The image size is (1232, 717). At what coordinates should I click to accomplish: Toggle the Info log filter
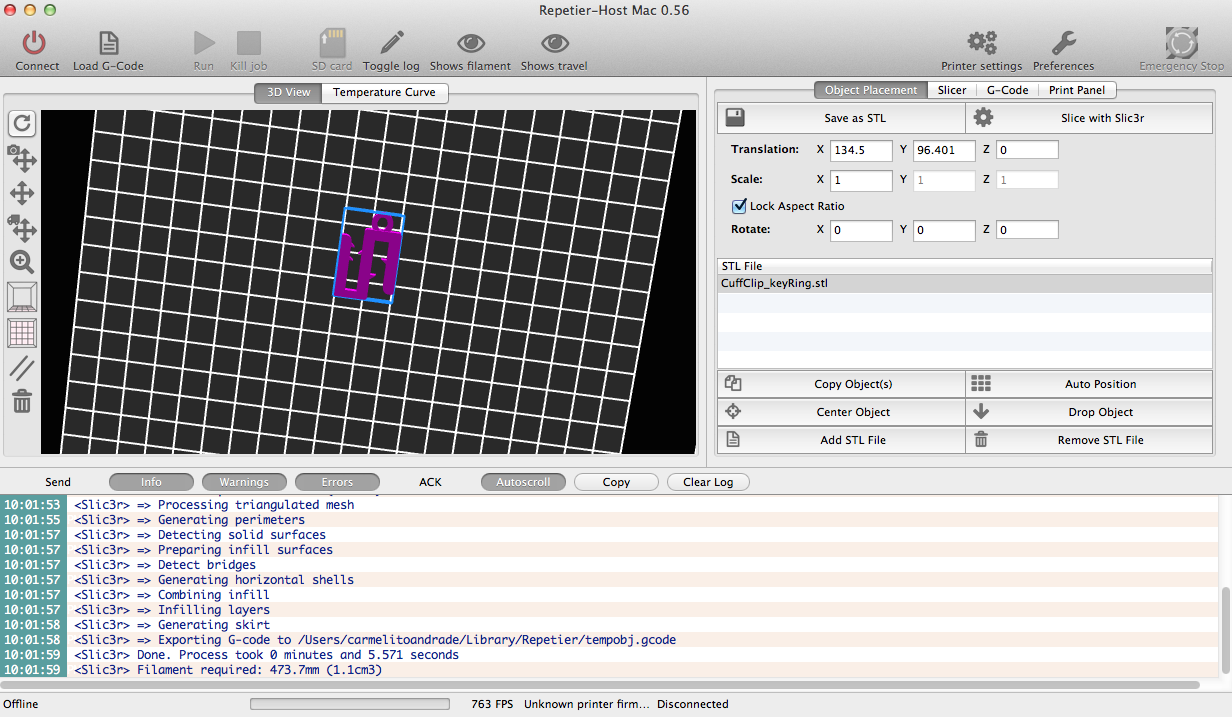point(151,482)
